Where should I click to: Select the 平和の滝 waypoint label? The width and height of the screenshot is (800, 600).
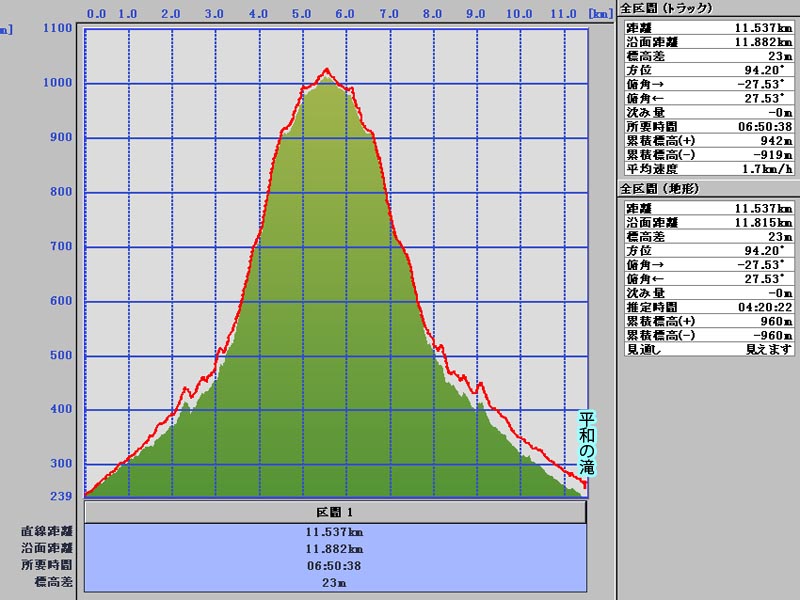point(587,444)
